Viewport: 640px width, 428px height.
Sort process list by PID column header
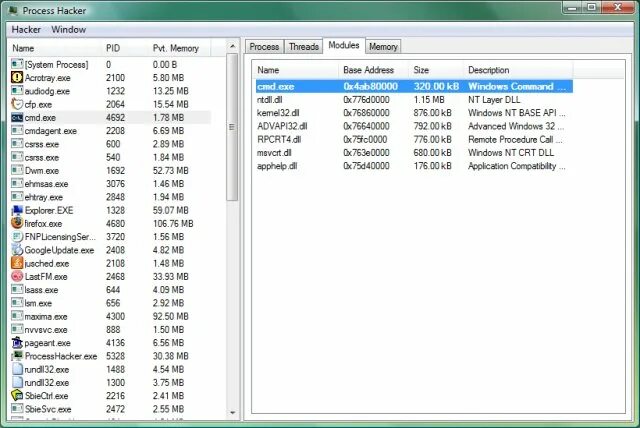[x=125, y=48]
